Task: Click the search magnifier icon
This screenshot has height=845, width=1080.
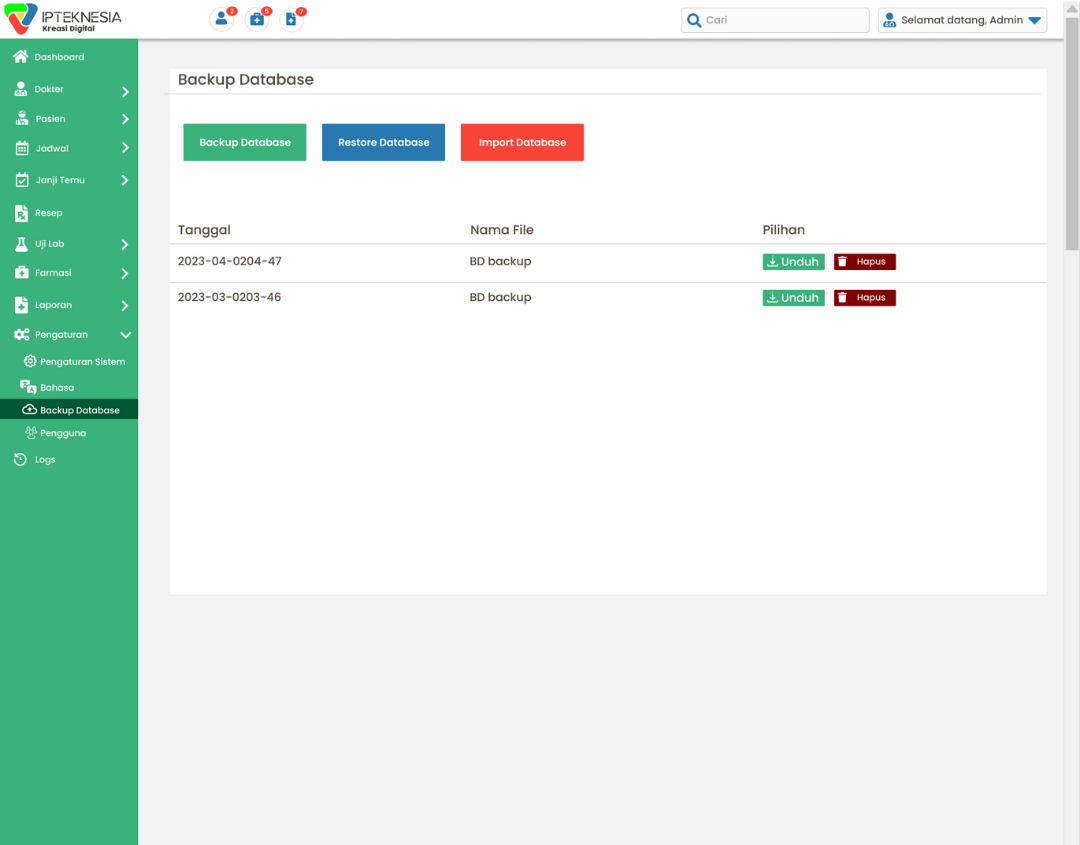Action: pos(694,20)
